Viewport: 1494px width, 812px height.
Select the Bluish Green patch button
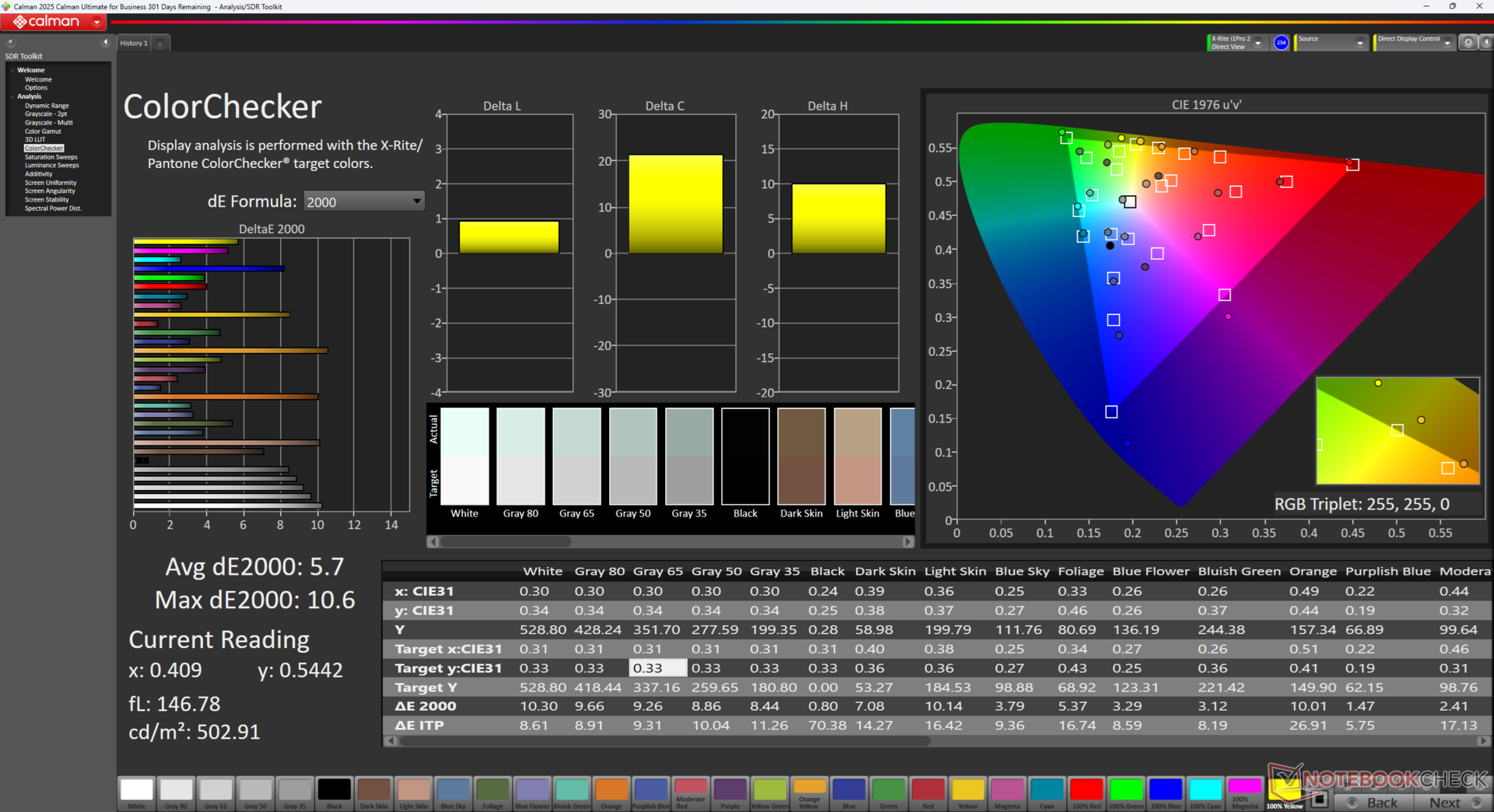(572, 793)
